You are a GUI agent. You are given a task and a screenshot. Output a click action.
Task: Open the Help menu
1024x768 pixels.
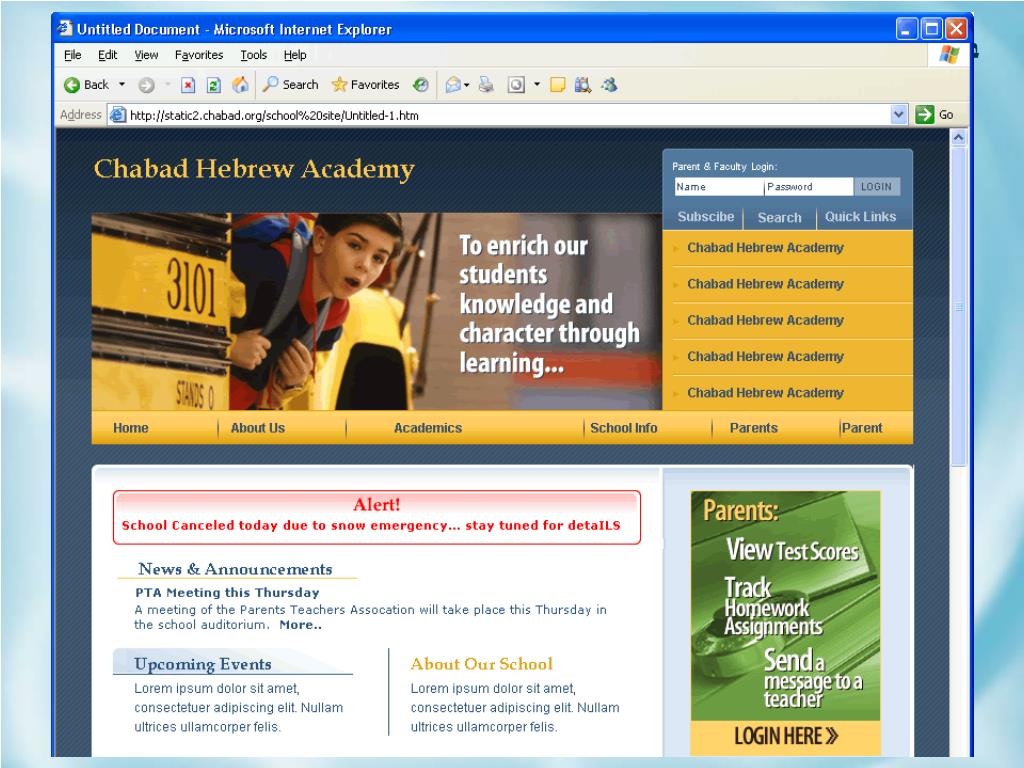pyautogui.click(x=295, y=56)
